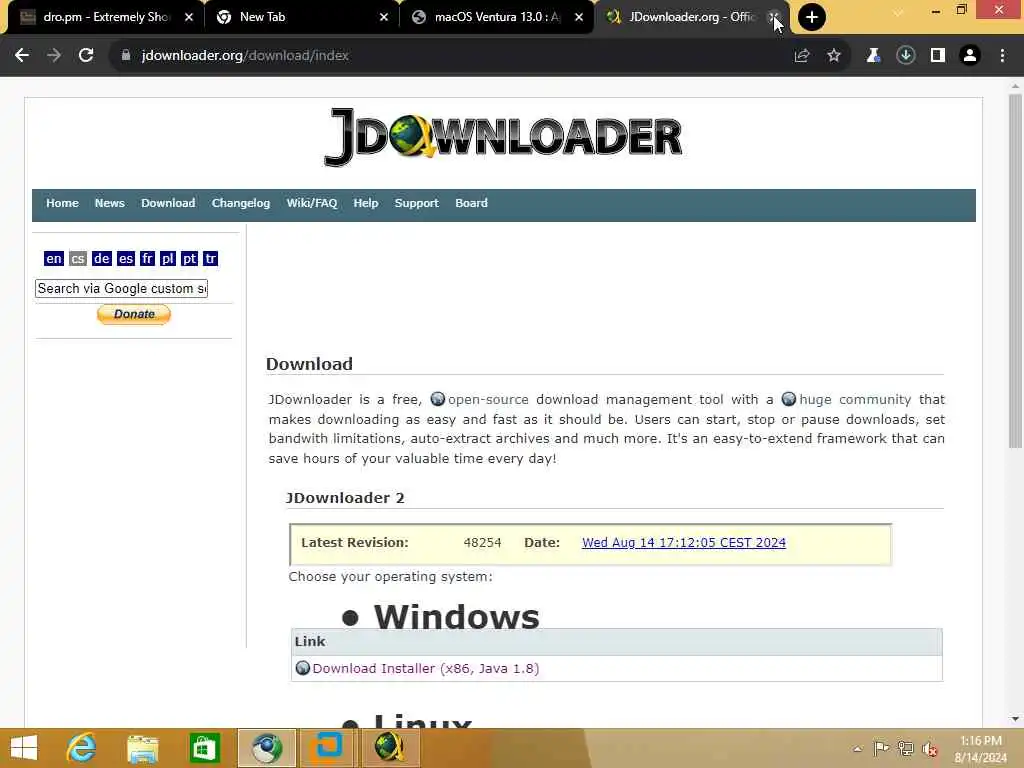1024x768 pixels.
Task: Reload the JDownloader page
Action: pyautogui.click(x=86, y=56)
